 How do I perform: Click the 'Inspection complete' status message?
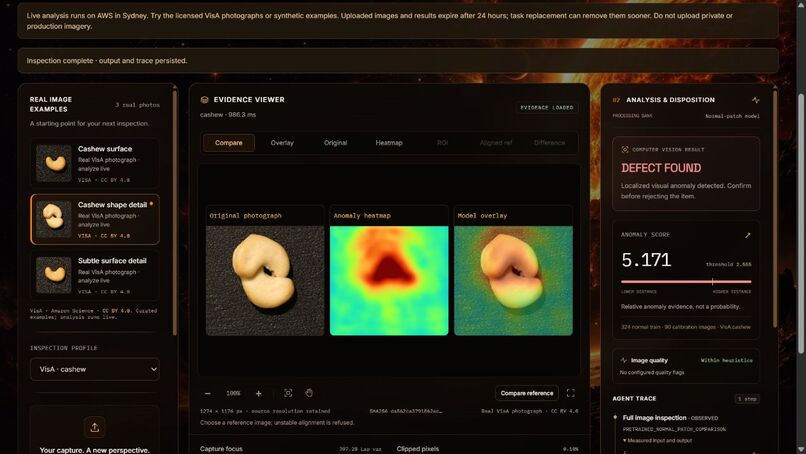[107, 61]
